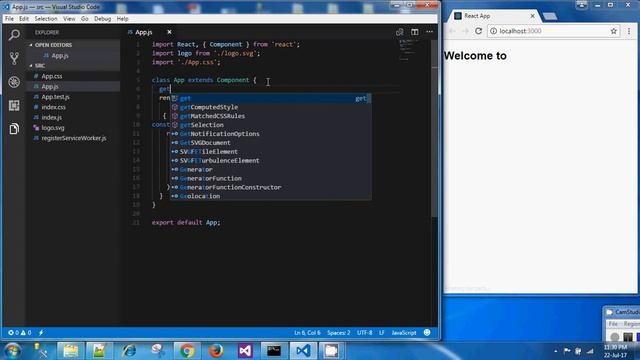Open index.css in the explorer
The width and height of the screenshot is (640, 360).
click(53, 107)
